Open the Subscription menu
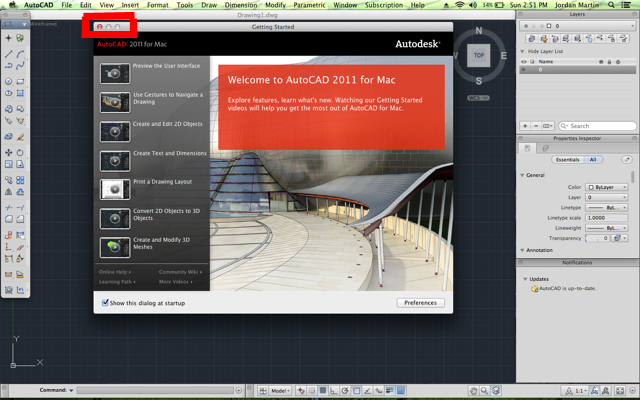 (384, 5)
